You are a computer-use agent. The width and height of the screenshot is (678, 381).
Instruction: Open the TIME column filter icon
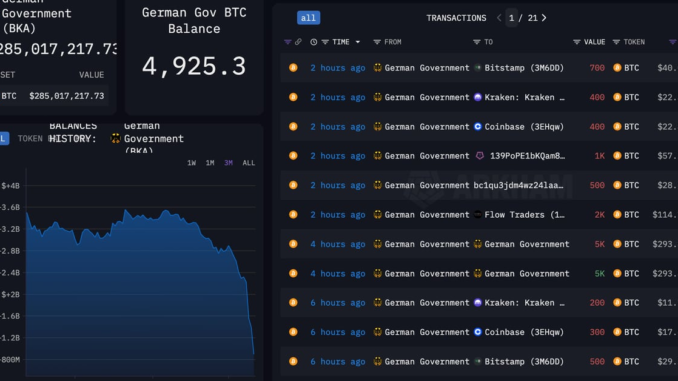point(325,42)
